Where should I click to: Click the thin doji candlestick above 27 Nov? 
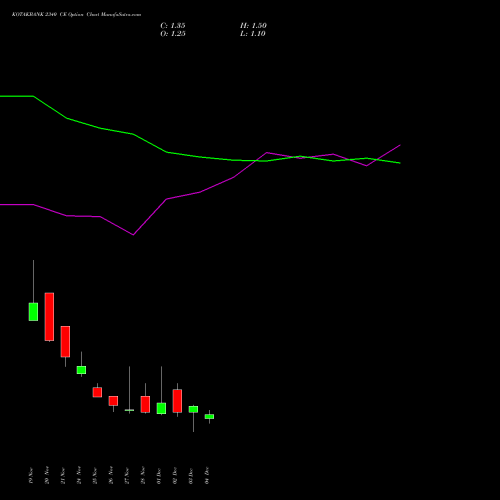pos(129,410)
